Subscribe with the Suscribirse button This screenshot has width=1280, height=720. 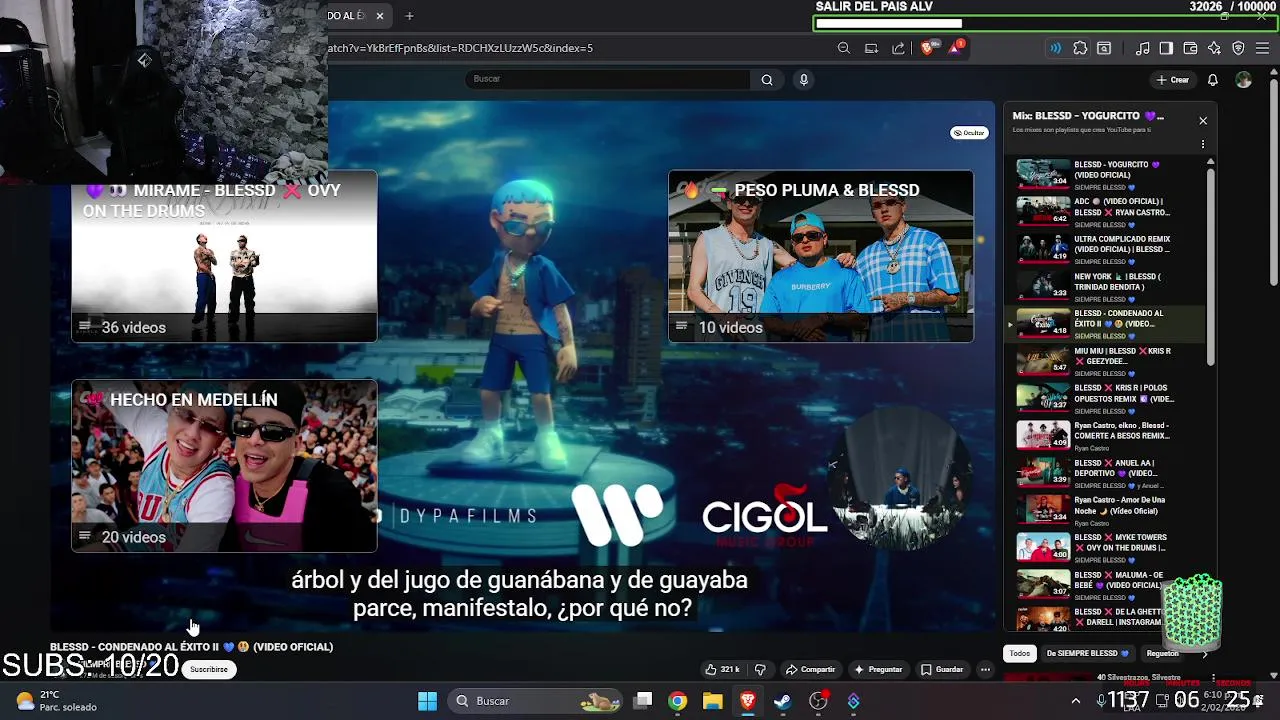pyautogui.click(x=209, y=669)
